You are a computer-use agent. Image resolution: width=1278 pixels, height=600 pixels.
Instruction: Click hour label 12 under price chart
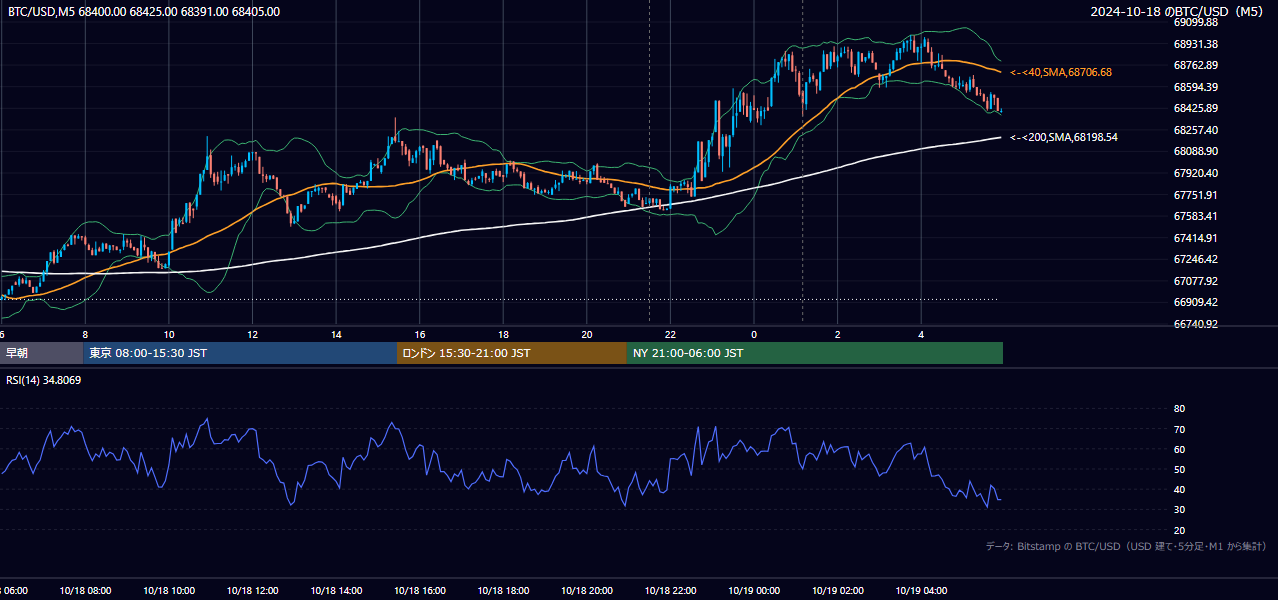[x=253, y=334]
